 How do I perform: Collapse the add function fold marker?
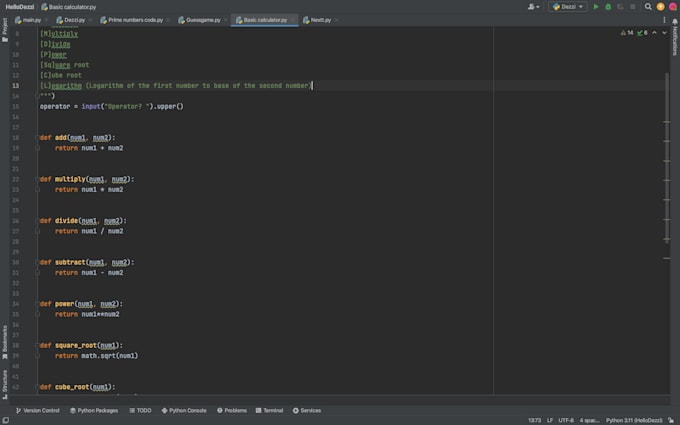pos(37,137)
